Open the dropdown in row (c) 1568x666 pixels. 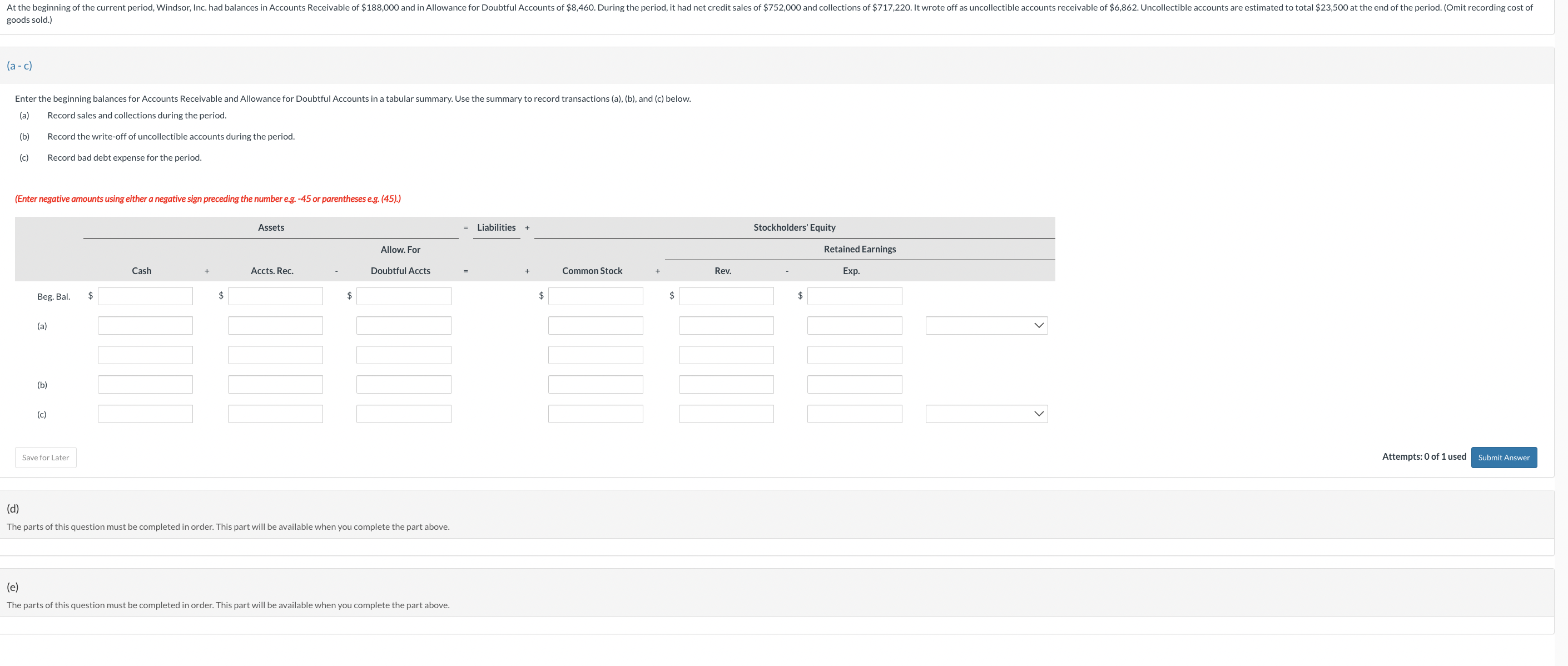click(986, 414)
